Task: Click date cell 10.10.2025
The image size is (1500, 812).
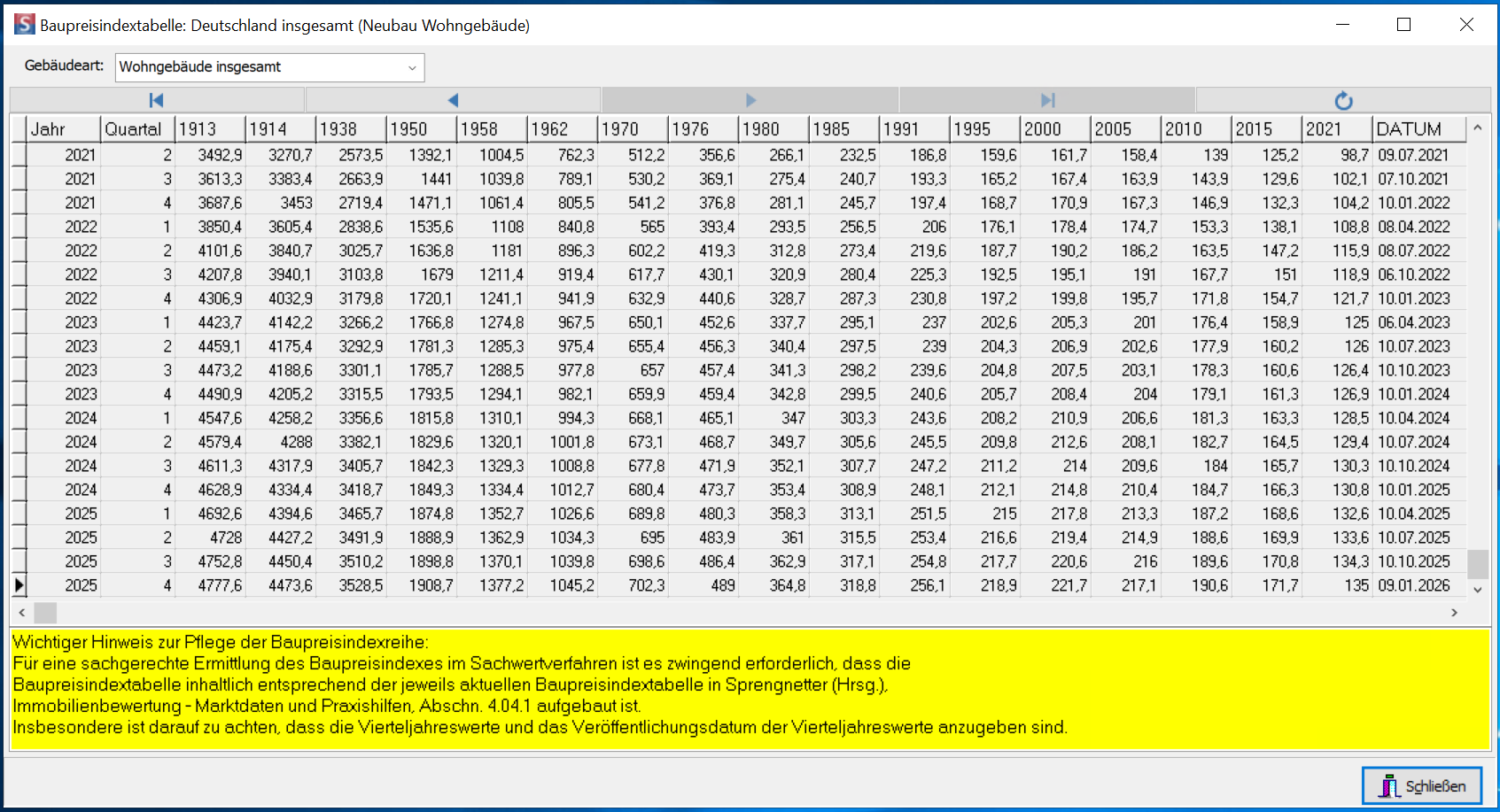Action: (1414, 561)
